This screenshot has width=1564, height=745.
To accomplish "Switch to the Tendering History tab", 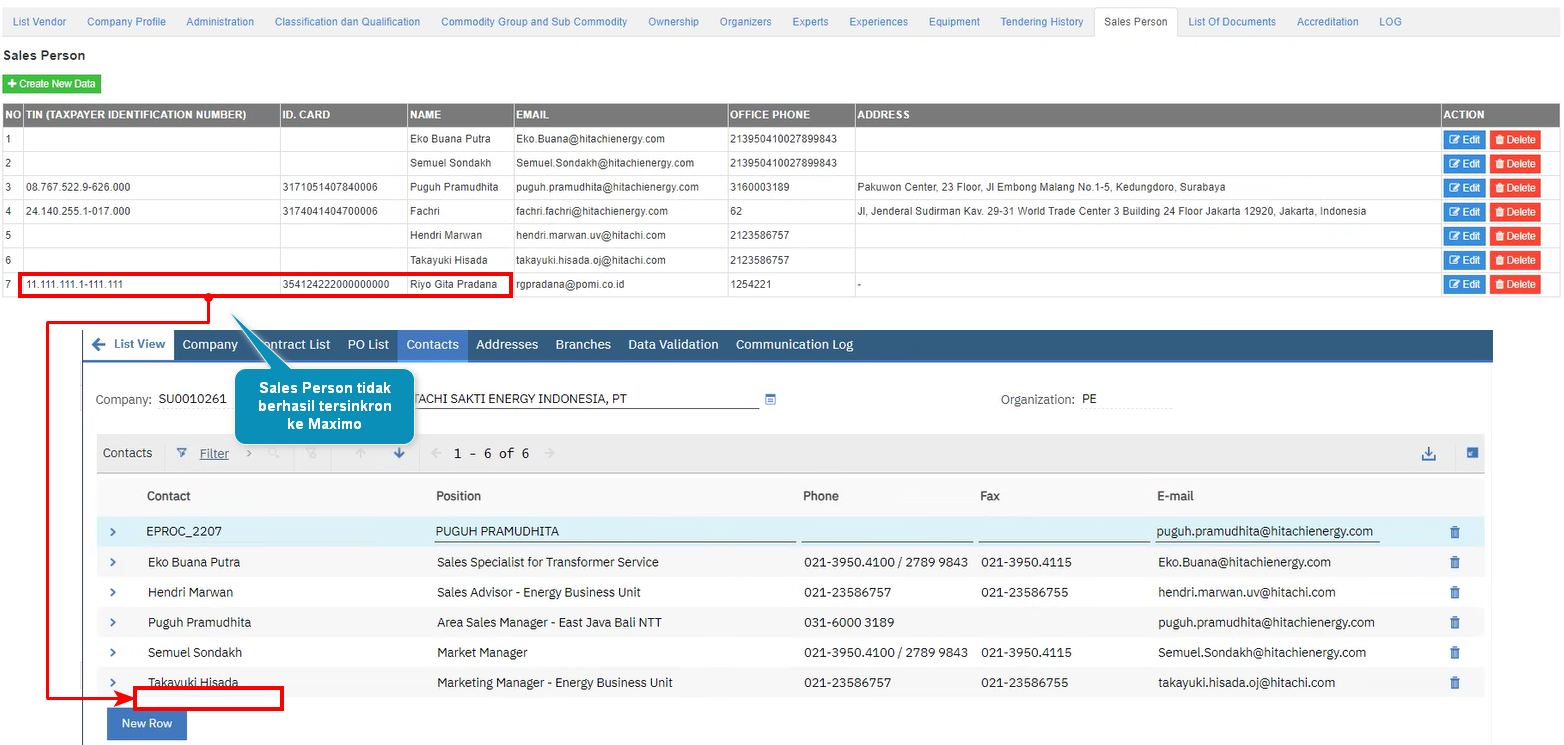I will (1041, 22).
